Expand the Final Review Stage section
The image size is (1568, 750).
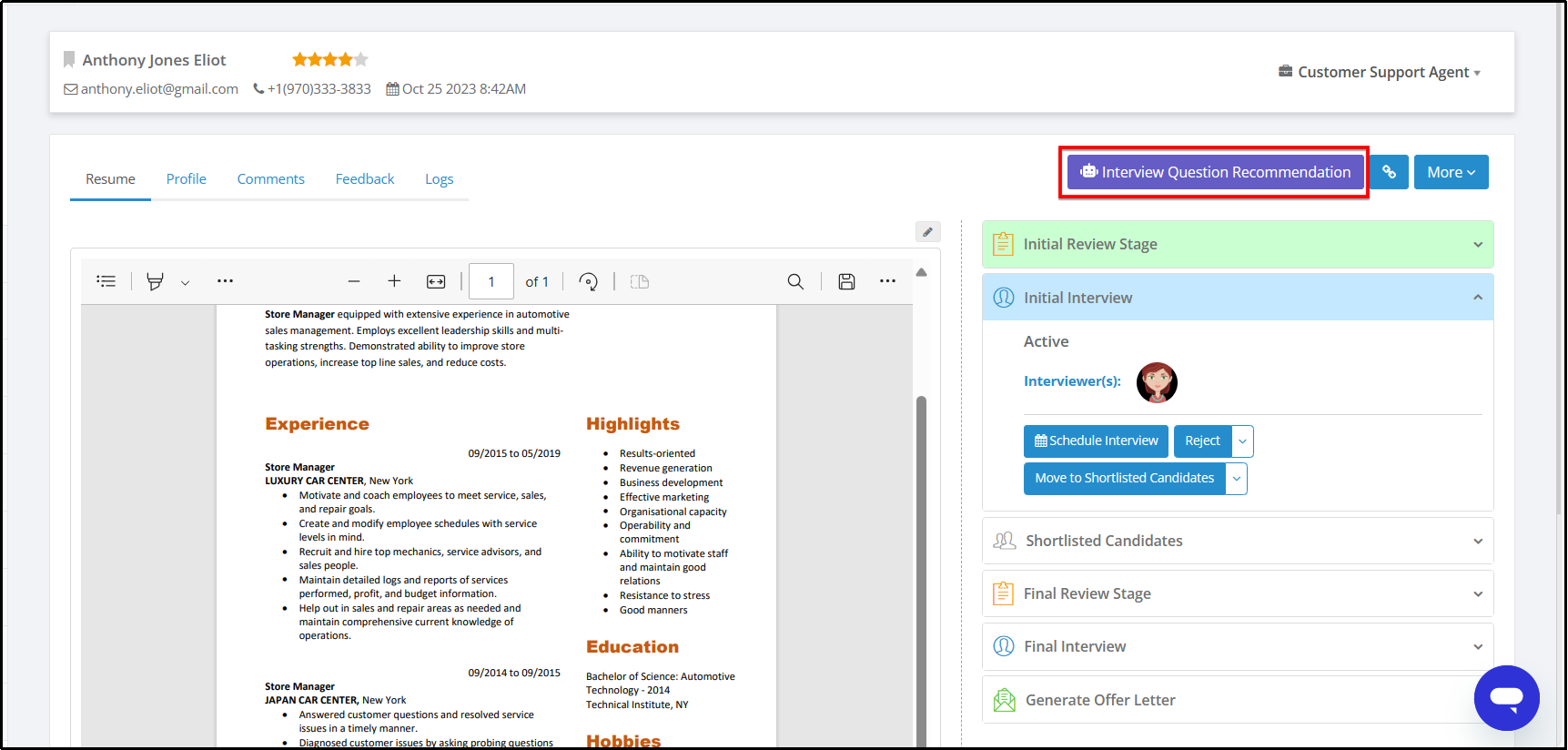click(x=1238, y=593)
